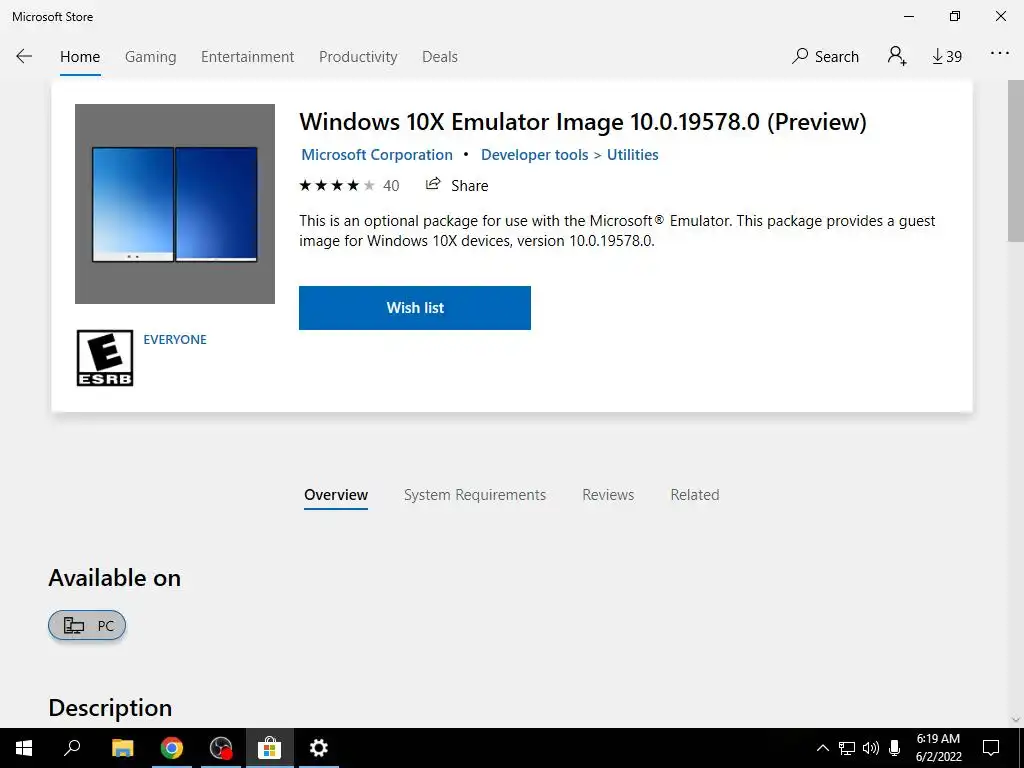Image resolution: width=1024 pixels, height=768 pixels.
Task: Launch Google Chrome from the taskbar
Action: 172,748
